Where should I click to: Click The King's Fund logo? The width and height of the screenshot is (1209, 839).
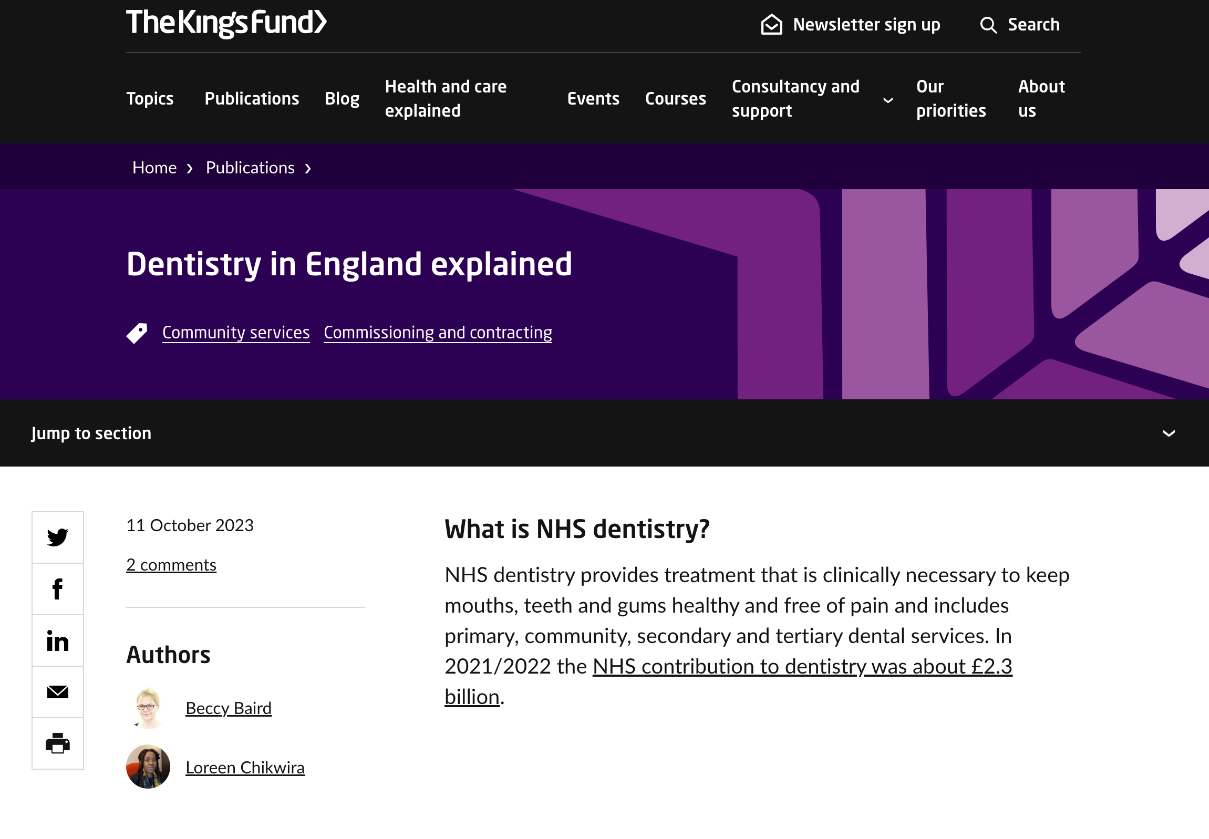coord(226,23)
